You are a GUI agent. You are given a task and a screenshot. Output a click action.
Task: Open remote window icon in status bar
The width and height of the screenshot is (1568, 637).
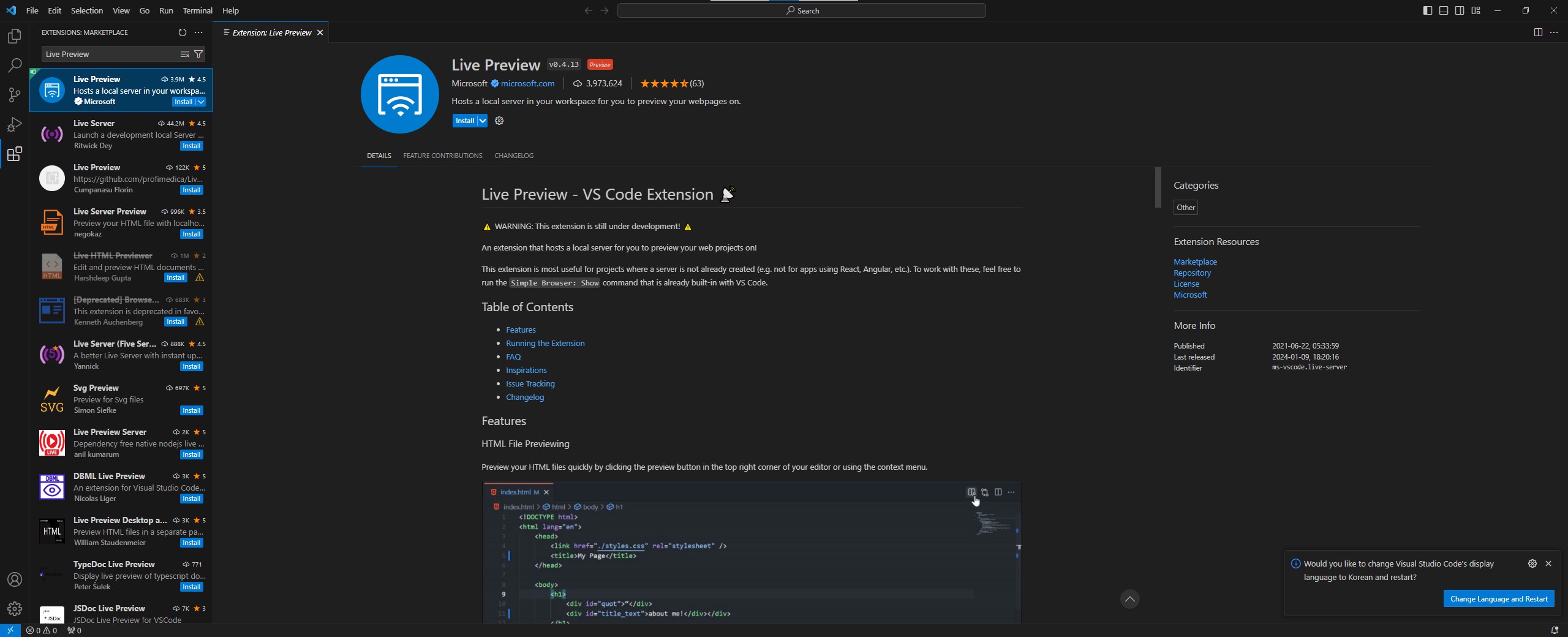(x=9, y=630)
